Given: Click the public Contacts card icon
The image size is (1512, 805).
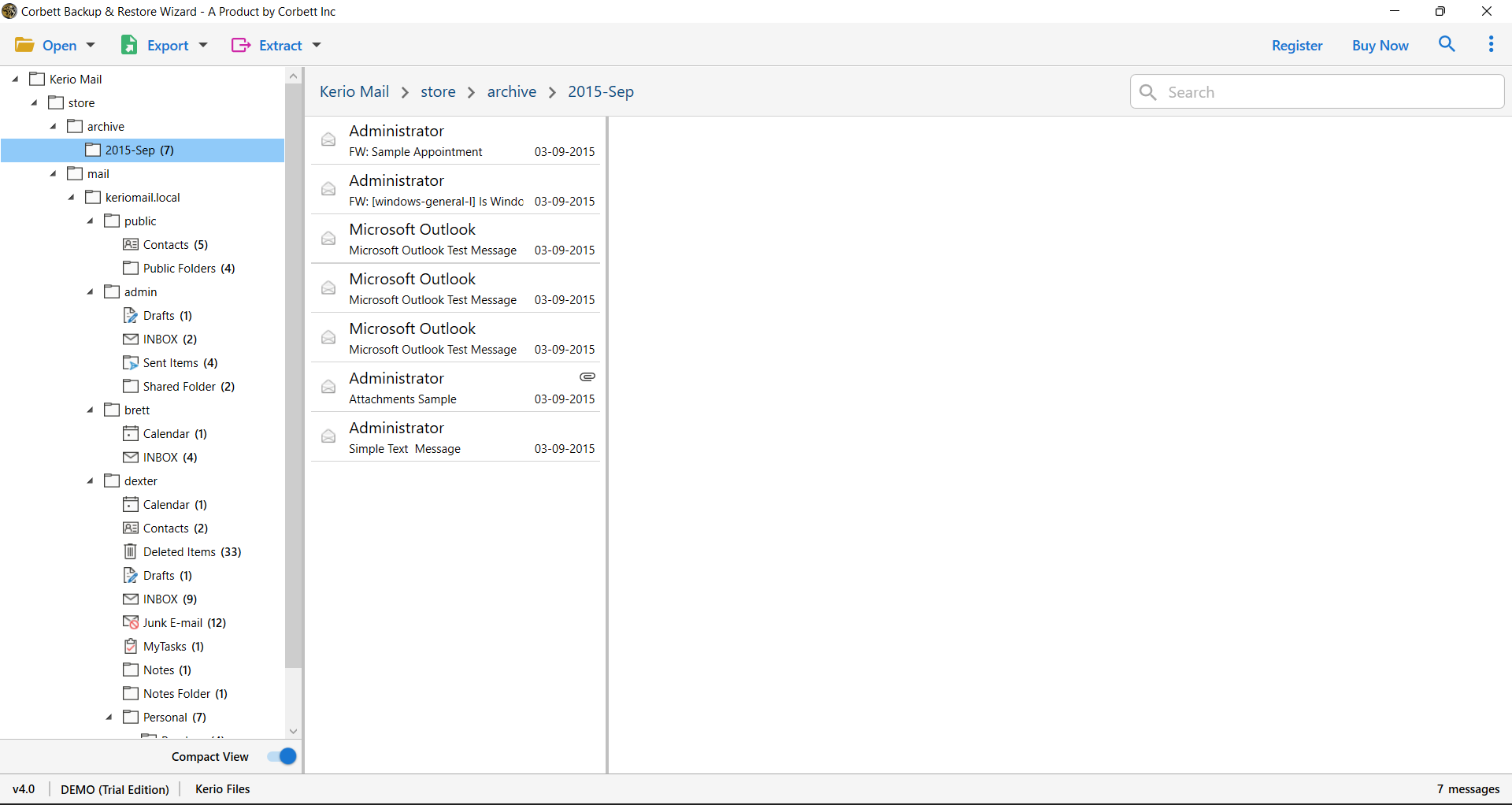Looking at the screenshot, I should 131,244.
